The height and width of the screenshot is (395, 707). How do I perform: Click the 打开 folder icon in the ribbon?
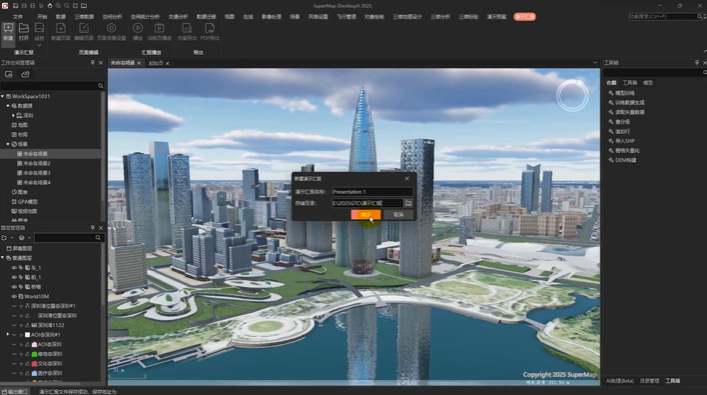tap(24, 28)
